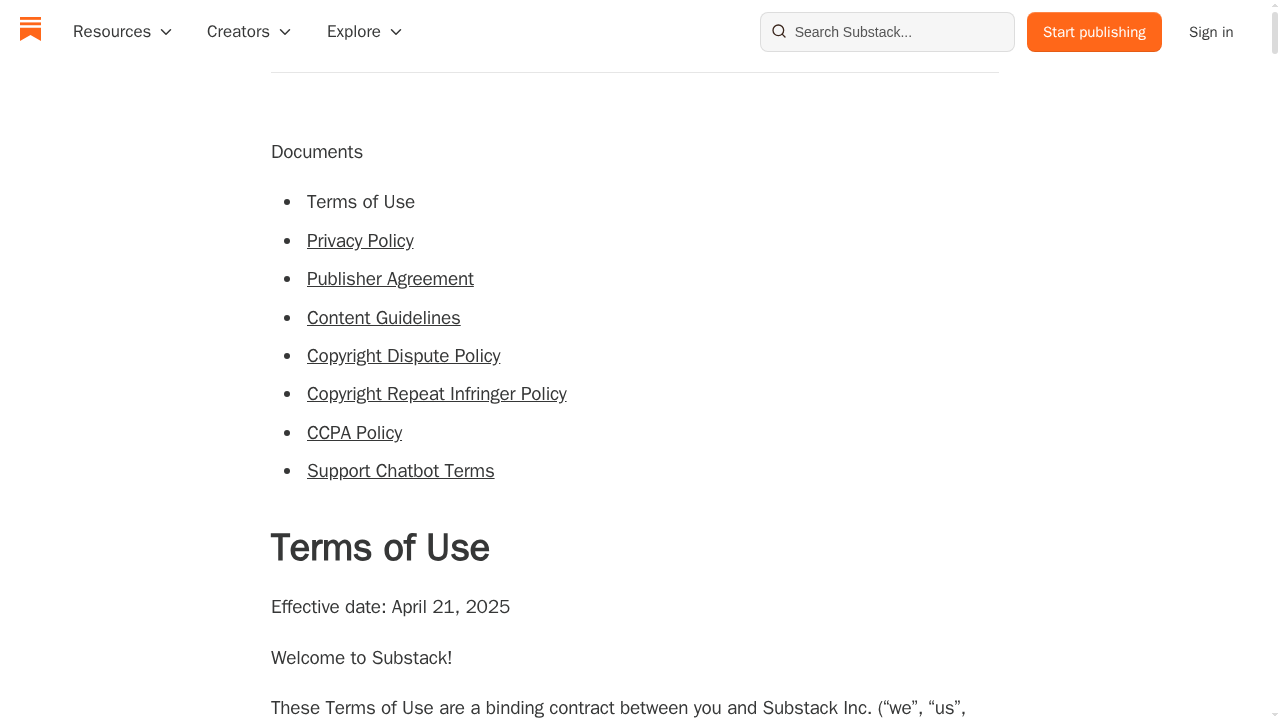Click the Start publishing button
Viewport: 1280px width, 720px height.
click(x=1094, y=32)
